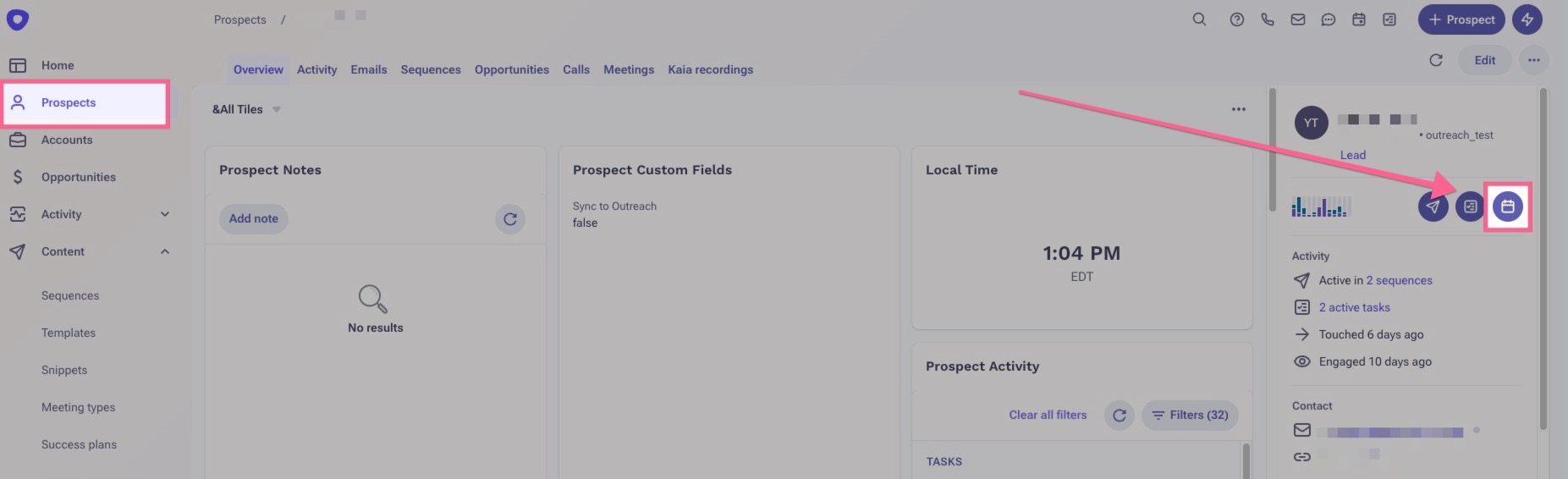Open the chat messages icon
This screenshot has width=1568, height=479.
point(1329,19)
